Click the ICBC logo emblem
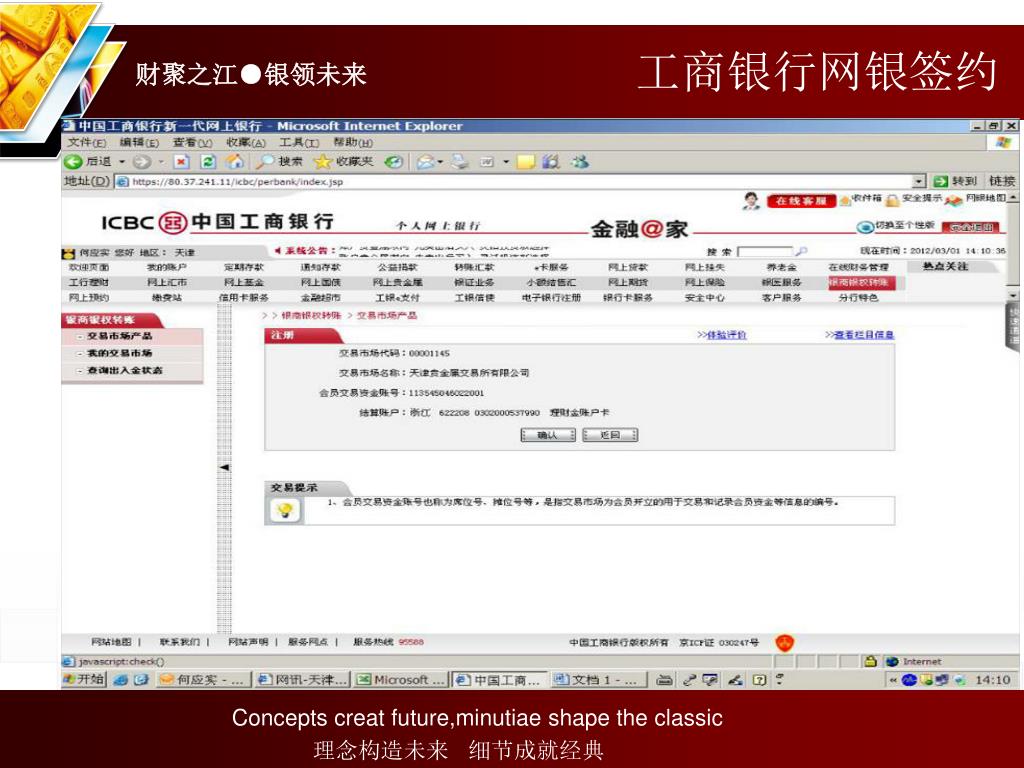Image resolution: width=1024 pixels, height=768 pixels. (172, 223)
